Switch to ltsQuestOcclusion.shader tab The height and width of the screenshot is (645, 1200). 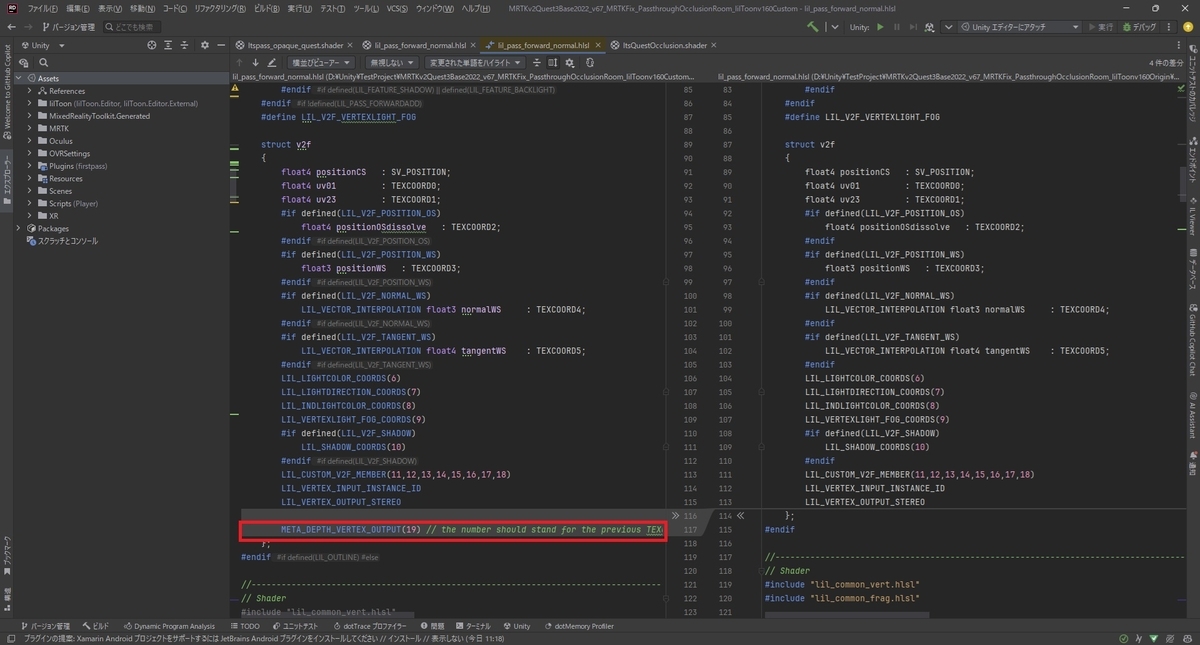tap(664, 45)
